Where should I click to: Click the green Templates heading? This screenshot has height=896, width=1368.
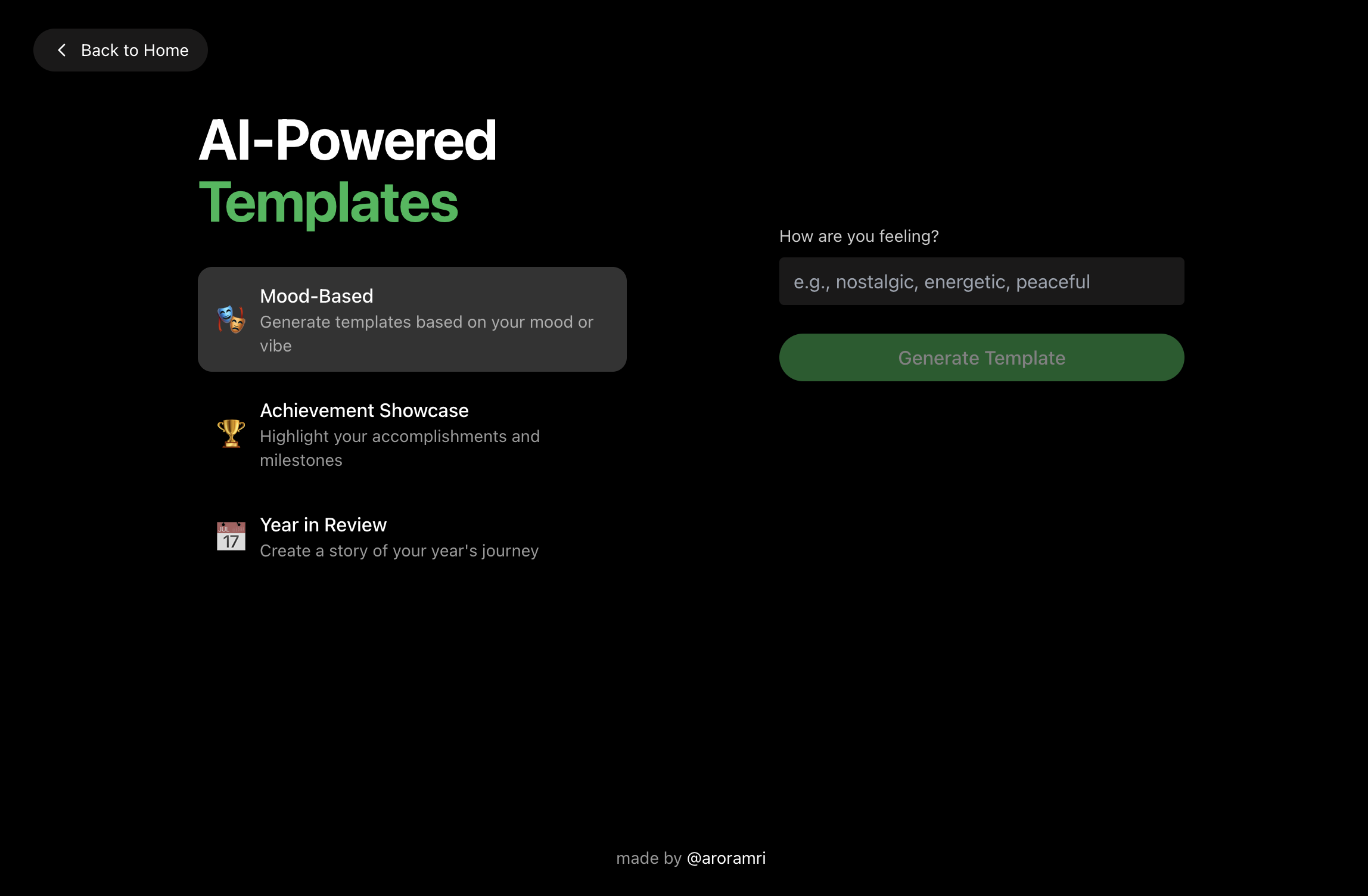[328, 203]
